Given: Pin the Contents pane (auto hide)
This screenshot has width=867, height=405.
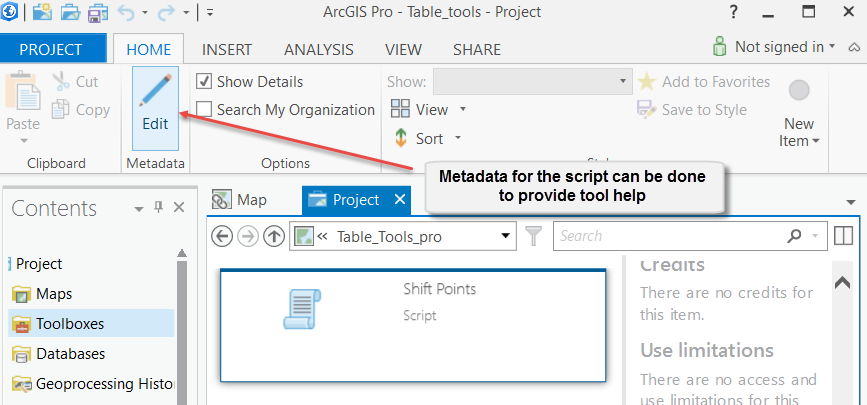Looking at the screenshot, I should (159, 208).
